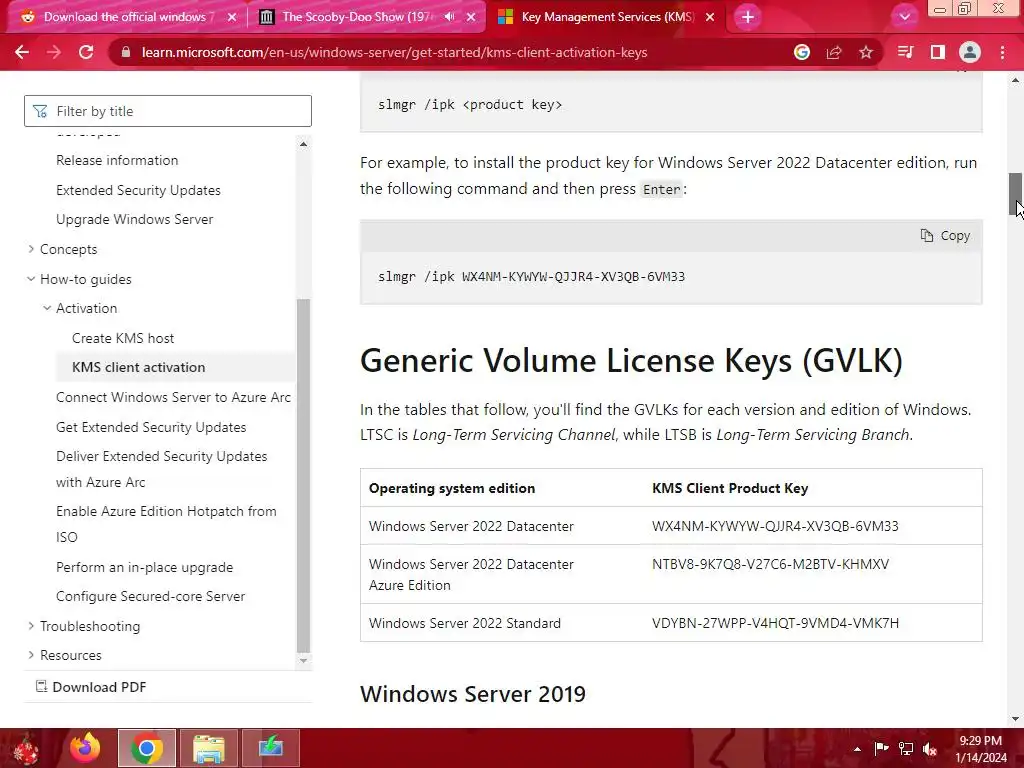The image size is (1024, 768).
Task: Open the profile avatar menu
Action: (x=970, y=52)
